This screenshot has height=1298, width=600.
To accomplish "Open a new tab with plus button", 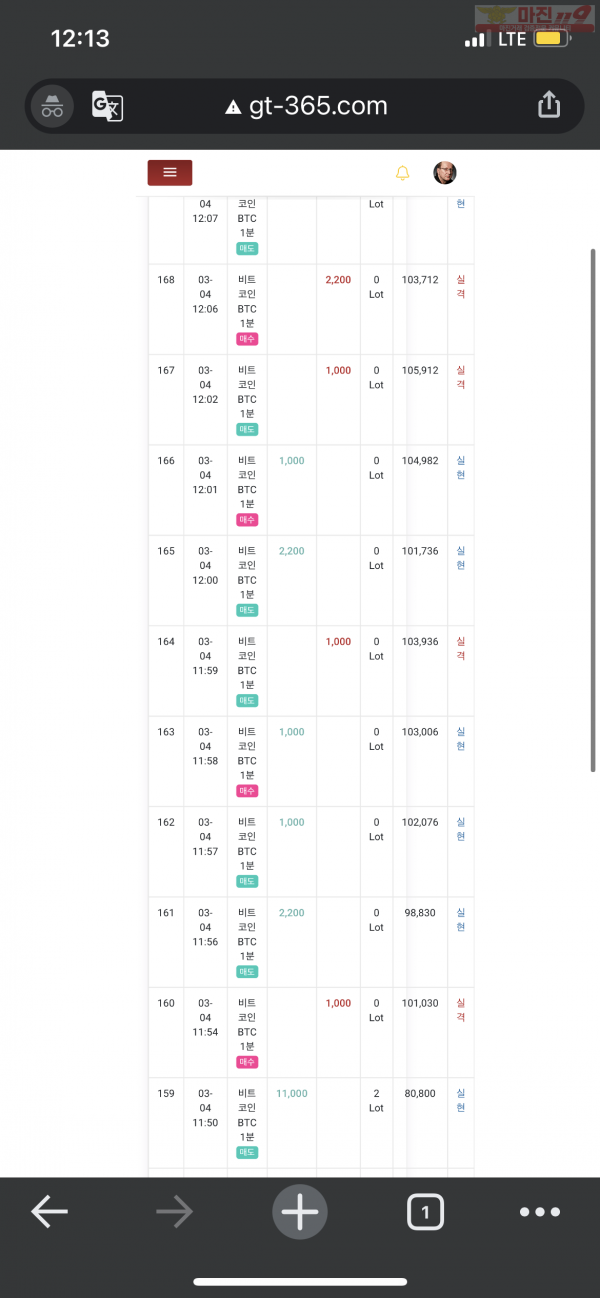I will [x=299, y=1212].
